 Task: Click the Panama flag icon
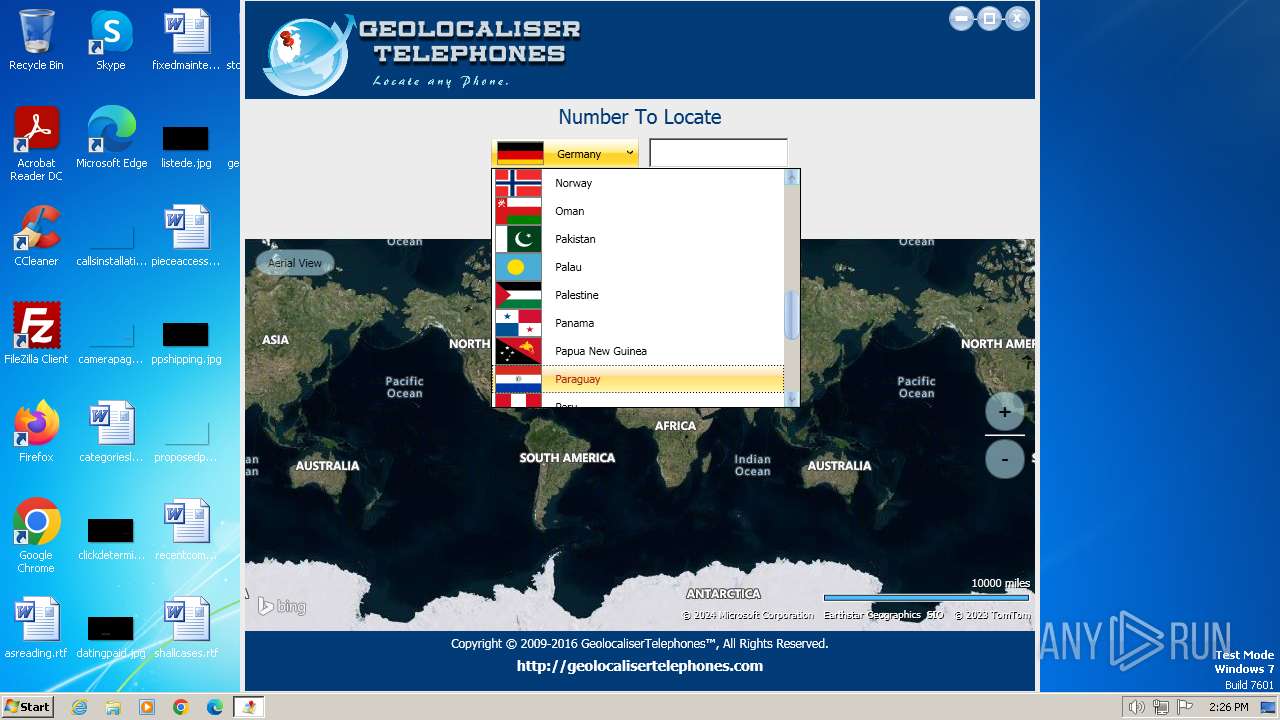[518, 323]
